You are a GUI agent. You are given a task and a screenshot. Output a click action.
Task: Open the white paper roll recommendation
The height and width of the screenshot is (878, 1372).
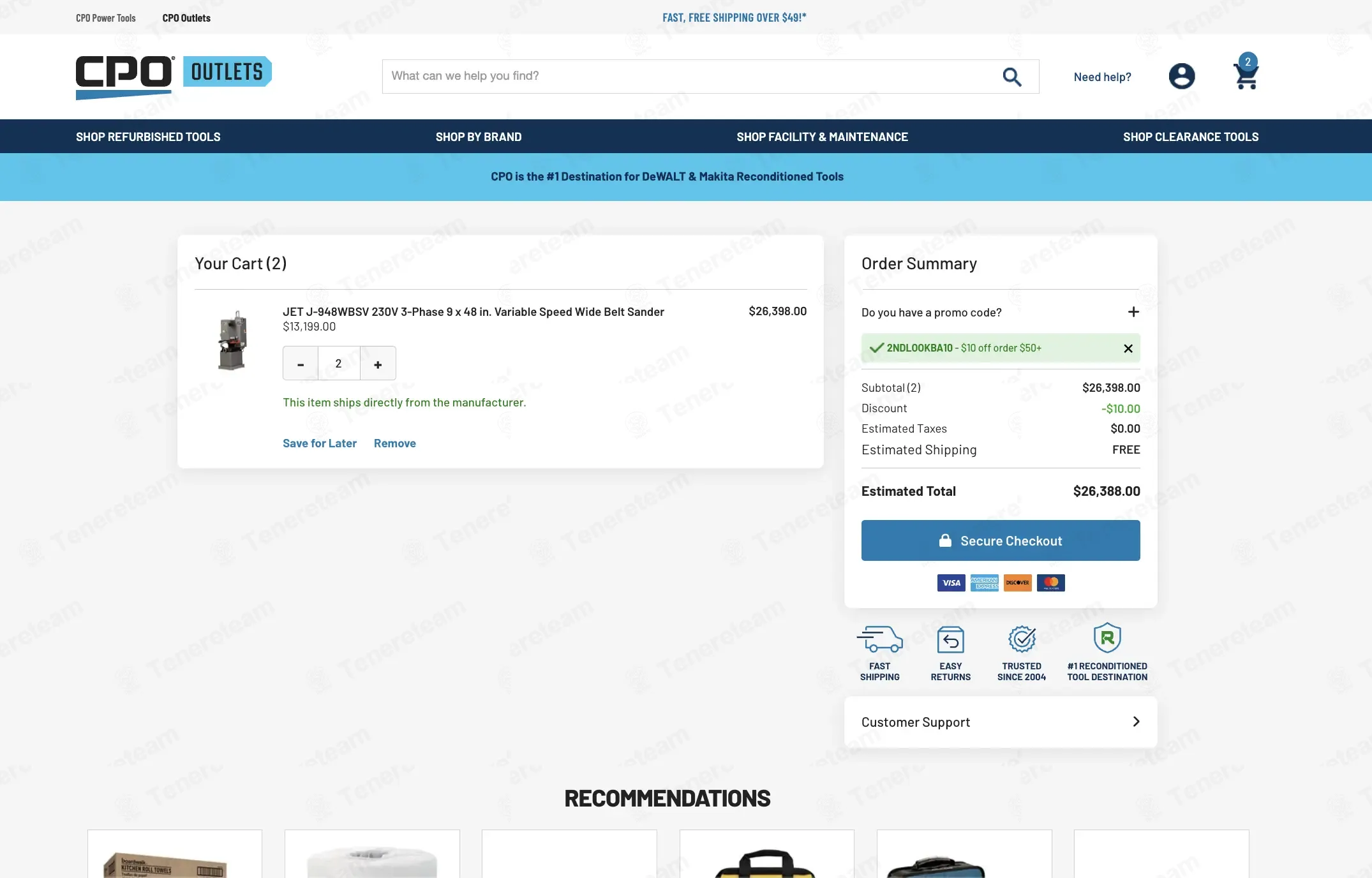pos(372,854)
